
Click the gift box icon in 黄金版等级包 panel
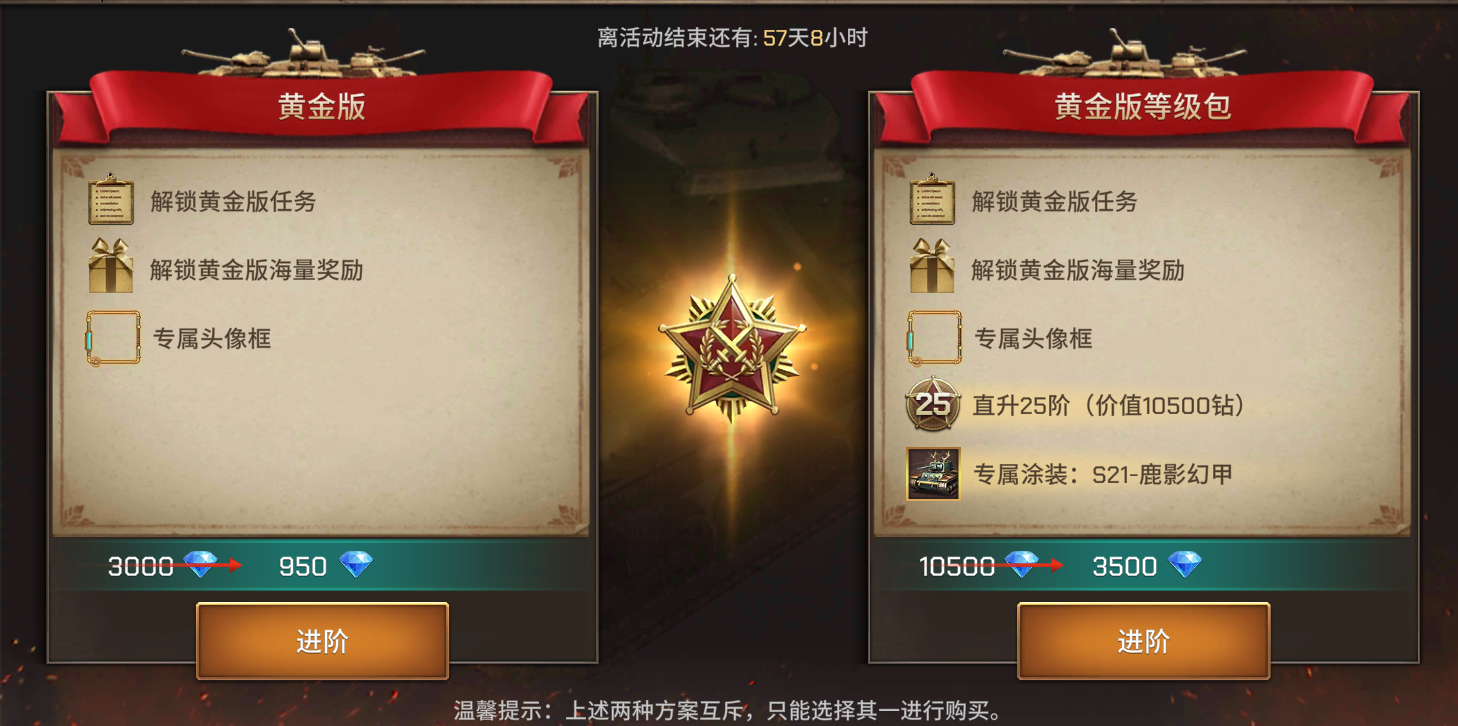(932, 269)
